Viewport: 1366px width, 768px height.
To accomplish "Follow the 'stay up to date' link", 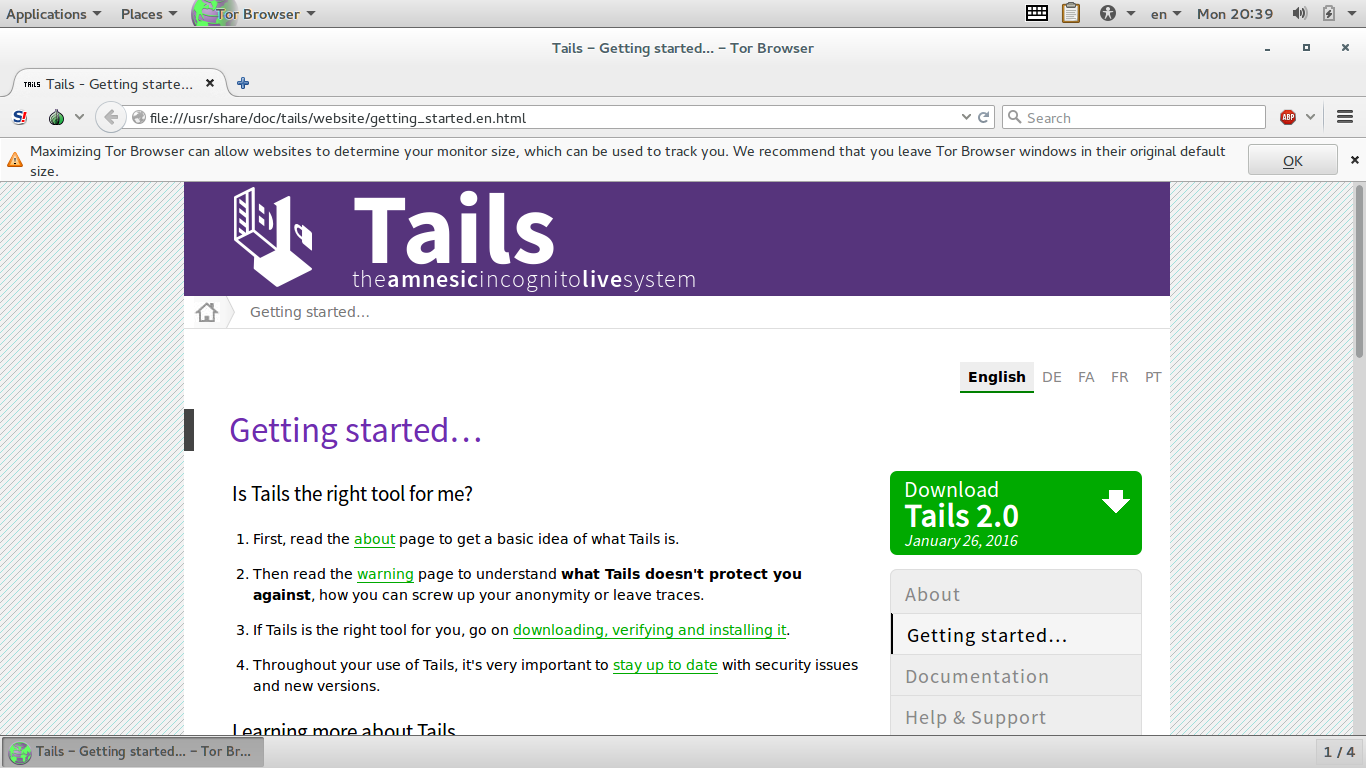I will [665, 665].
